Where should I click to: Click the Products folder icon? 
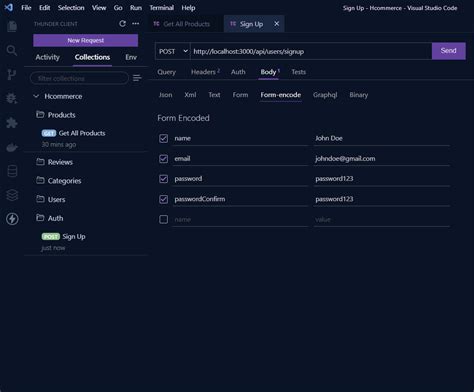(x=40, y=114)
